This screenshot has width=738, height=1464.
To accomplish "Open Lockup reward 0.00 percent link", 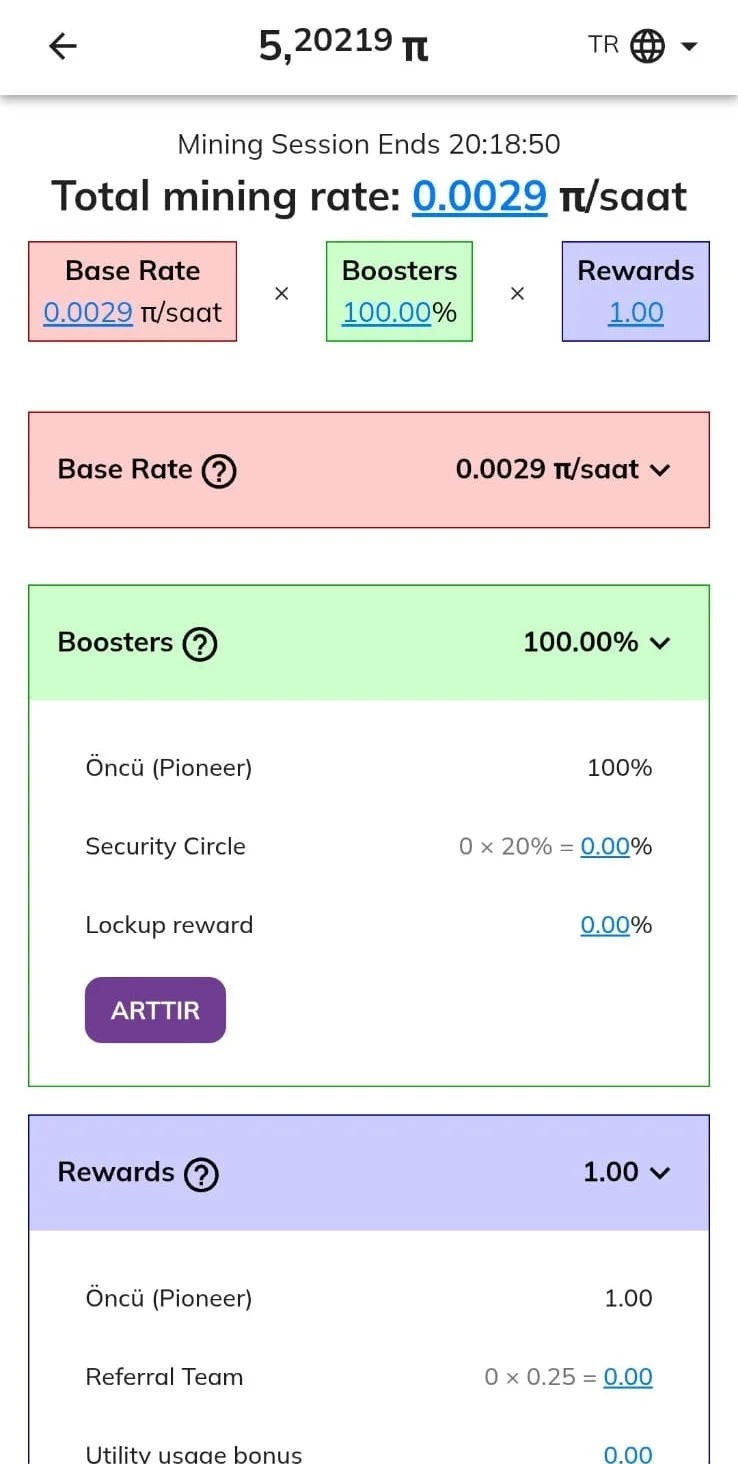I will pyautogui.click(x=605, y=925).
